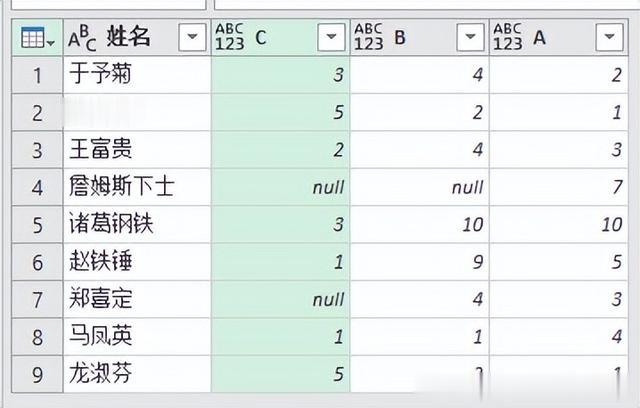Select row number 9 header
The width and height of the screenshot is (640, 408).
point(38,374)
